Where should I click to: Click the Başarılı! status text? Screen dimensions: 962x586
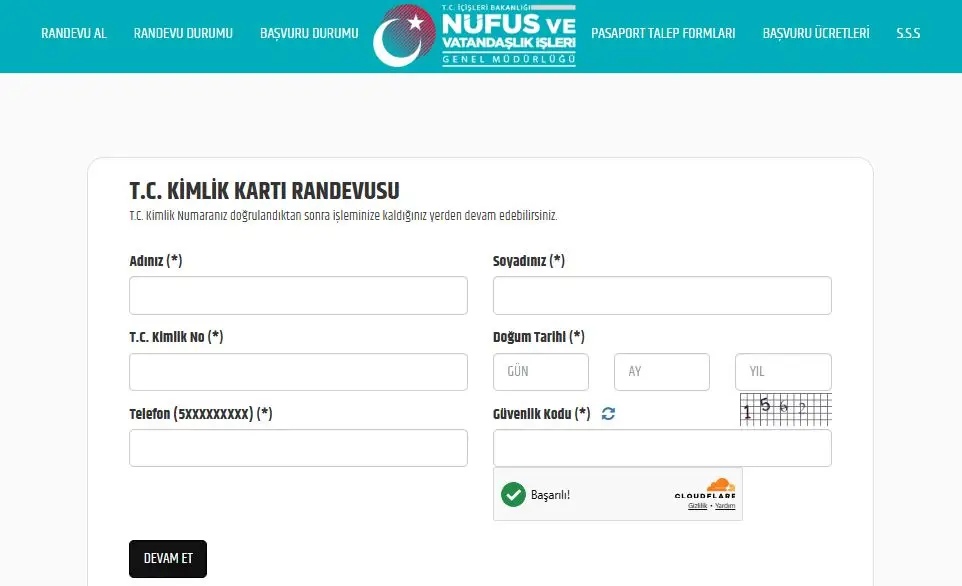pos(550,495)
